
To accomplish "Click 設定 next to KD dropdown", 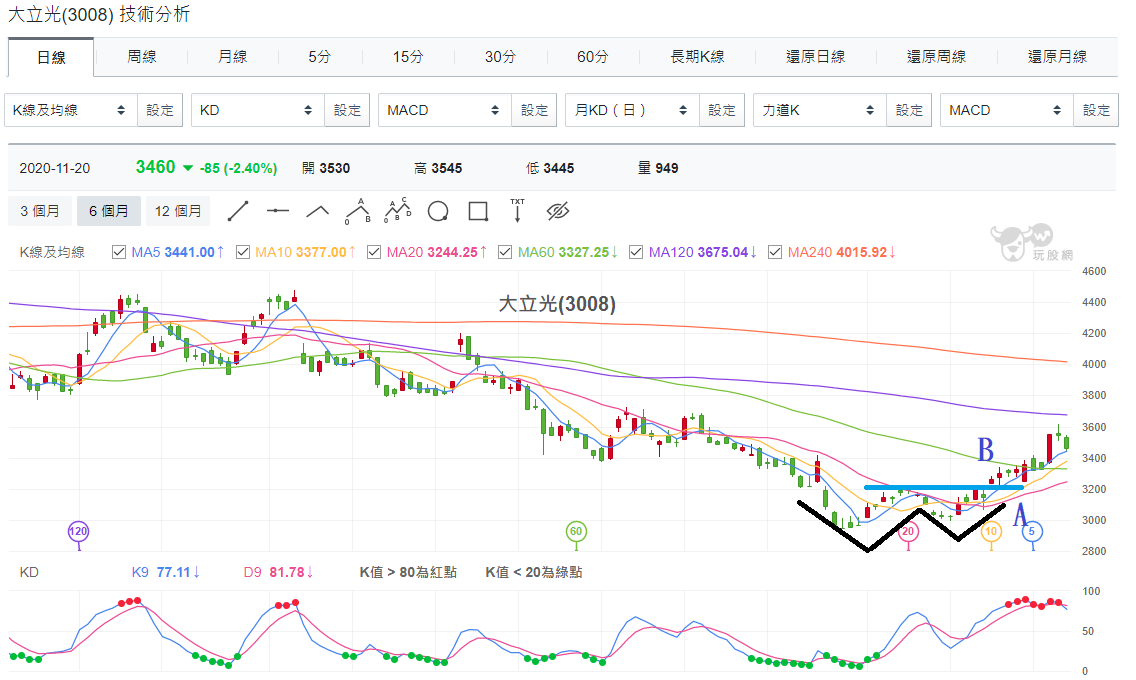I will tap(347, 110).
